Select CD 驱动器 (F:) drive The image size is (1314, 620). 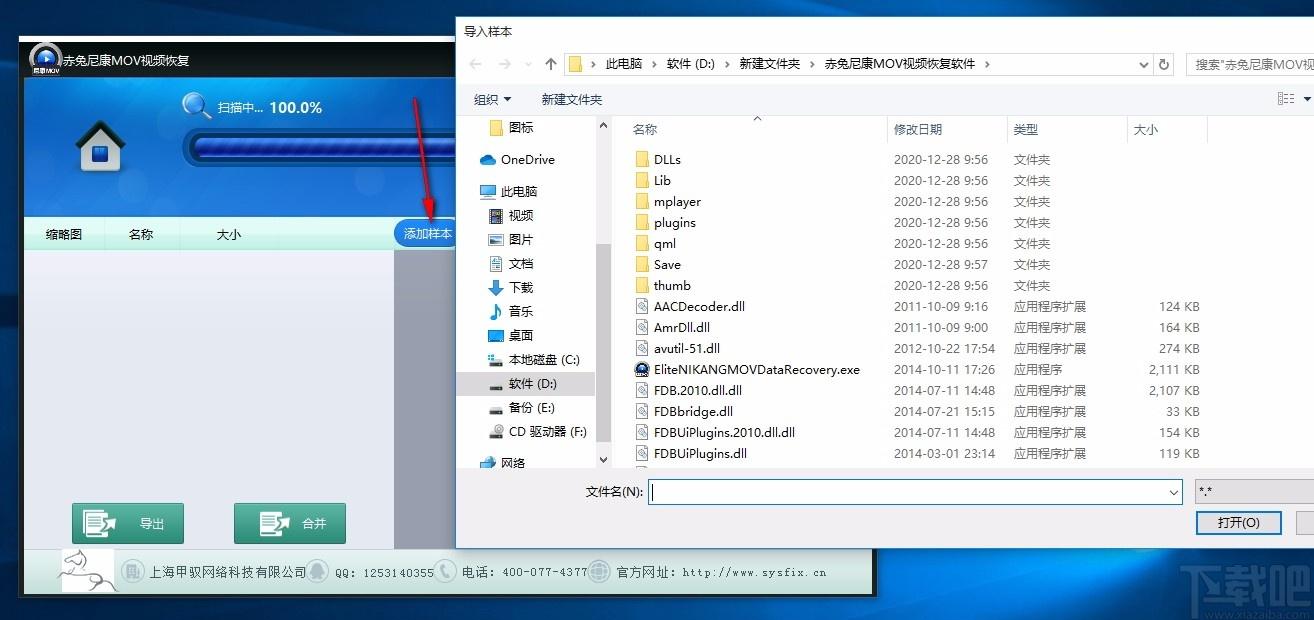coord(537,431)
